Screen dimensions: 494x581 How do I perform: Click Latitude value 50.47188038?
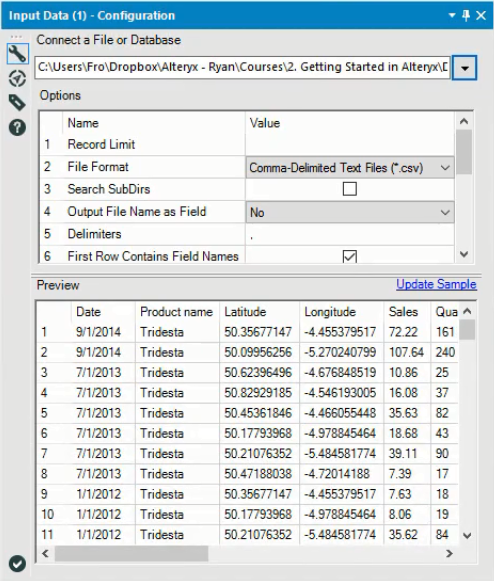coord(258,474)
